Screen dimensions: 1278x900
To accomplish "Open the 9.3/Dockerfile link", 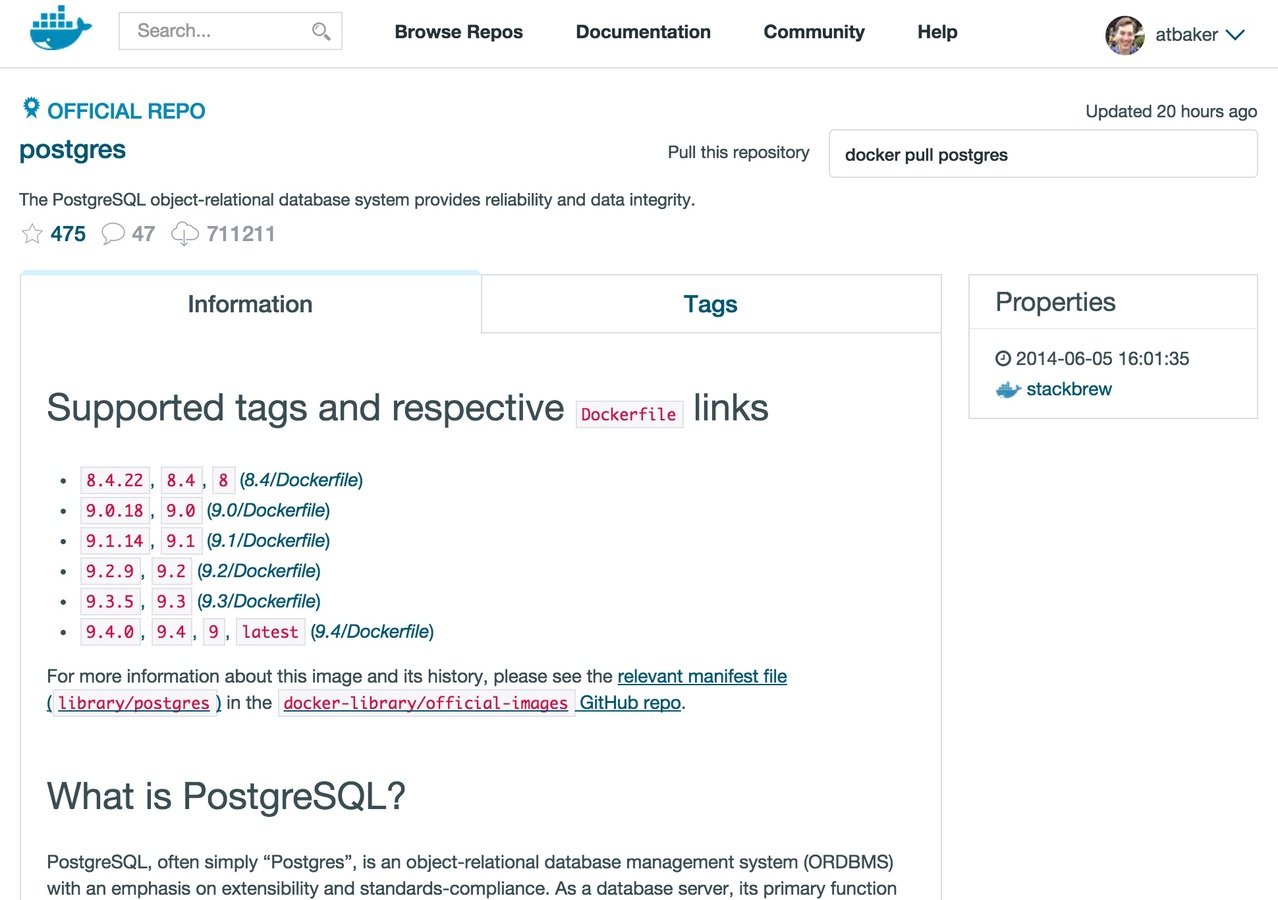I will click(x=258, y=601).
